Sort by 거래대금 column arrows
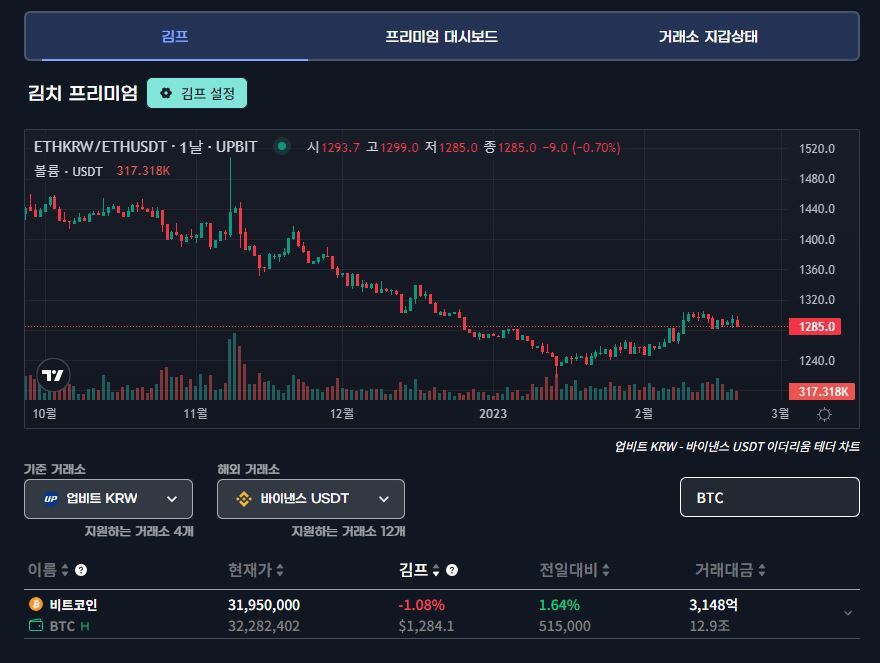The width and height of the screenshot is (880, 663). (x=762, y=570)
